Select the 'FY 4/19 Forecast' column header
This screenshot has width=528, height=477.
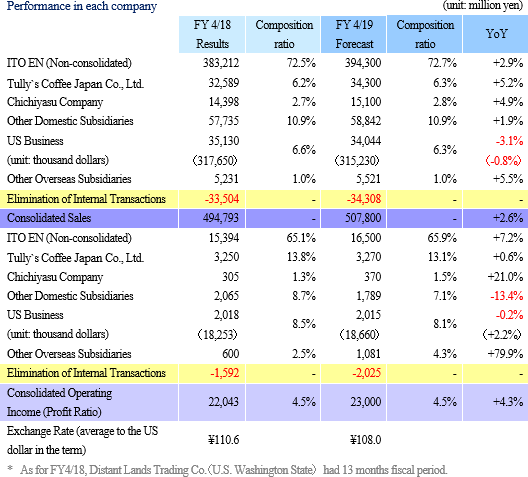coord(354,34)
